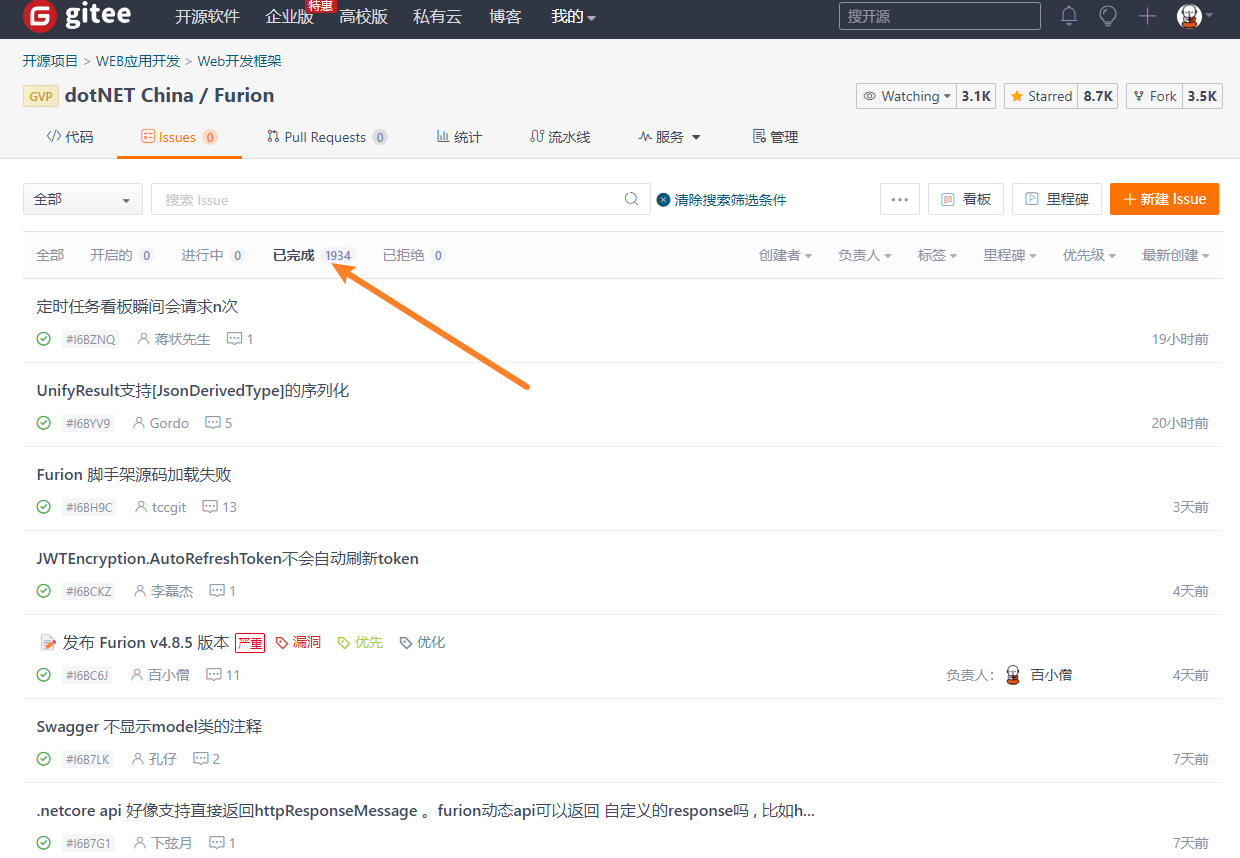This screenshot has height=858, width=1240.
Task: Click the Fork count 3.5K
Action: [1202, 96]
